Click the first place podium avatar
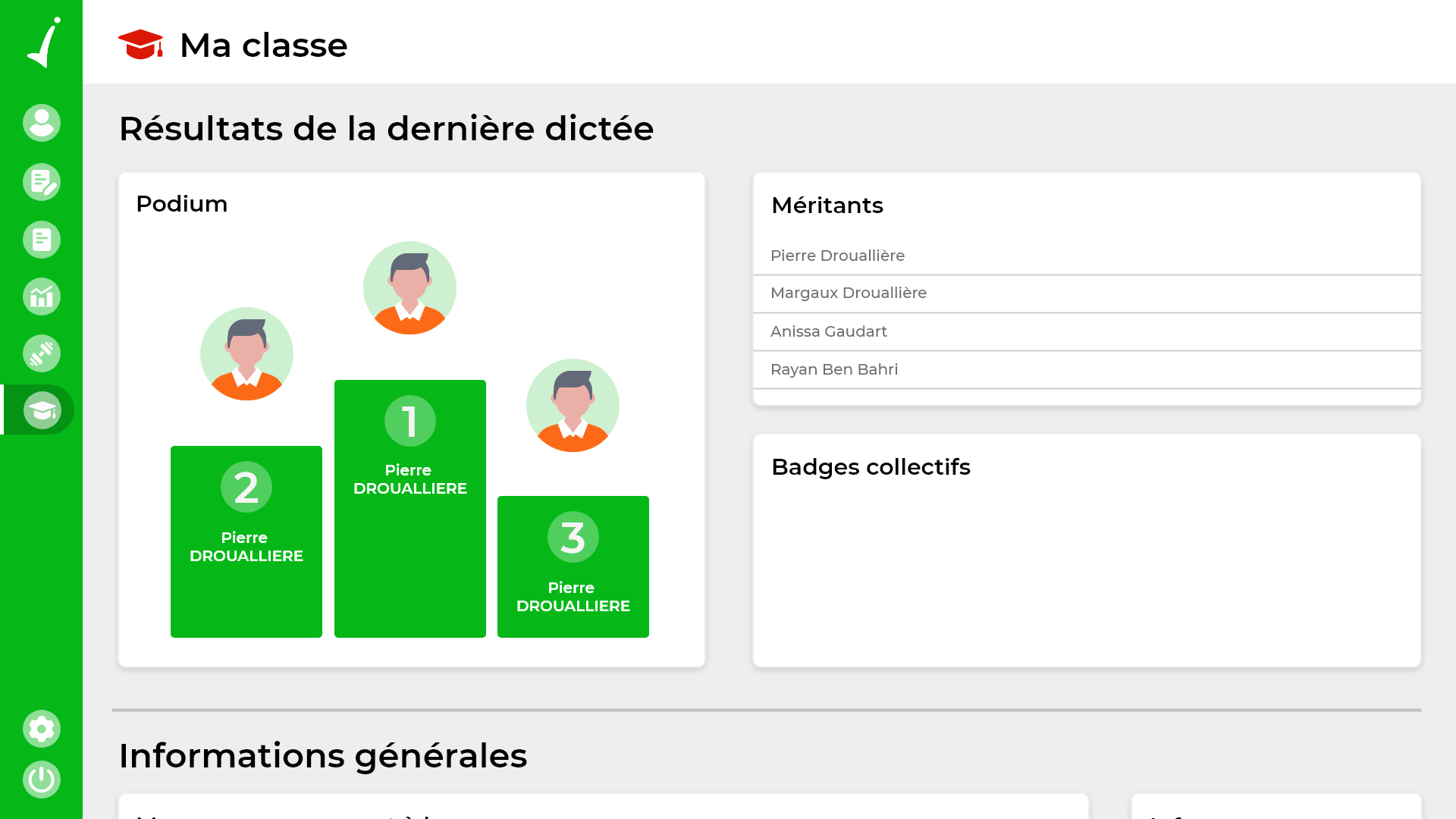Viewport: 1456px width, 819px height. click(409, 288)
